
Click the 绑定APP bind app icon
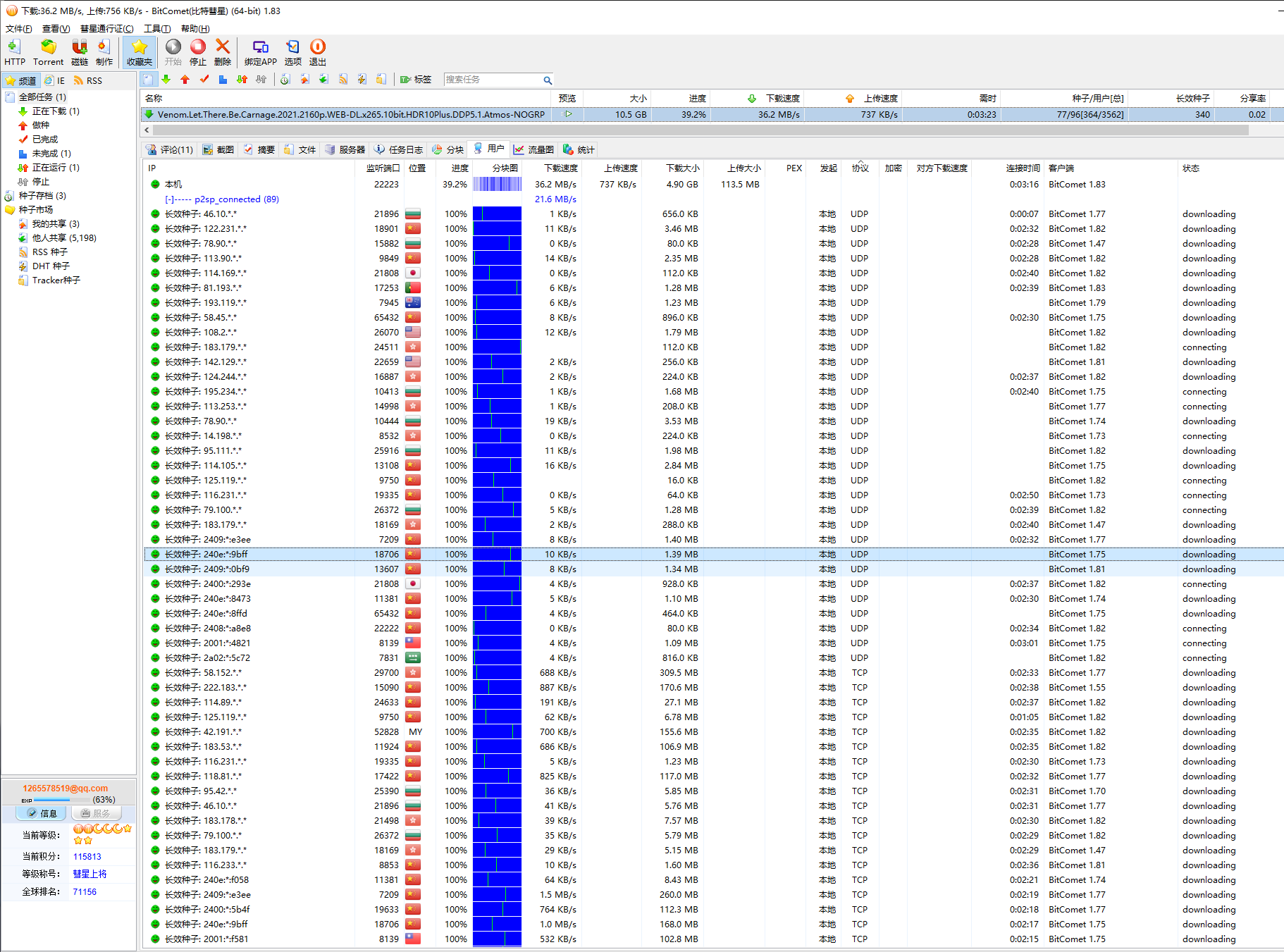[x=261, y=53]
